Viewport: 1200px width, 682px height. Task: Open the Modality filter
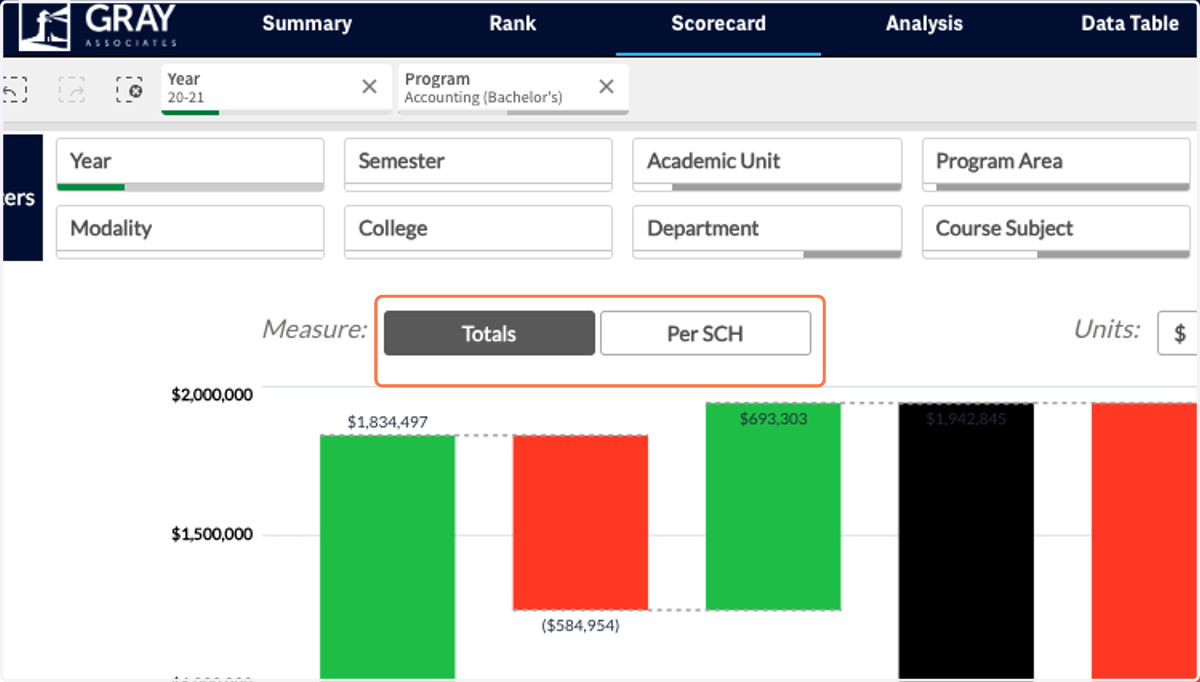190,232
